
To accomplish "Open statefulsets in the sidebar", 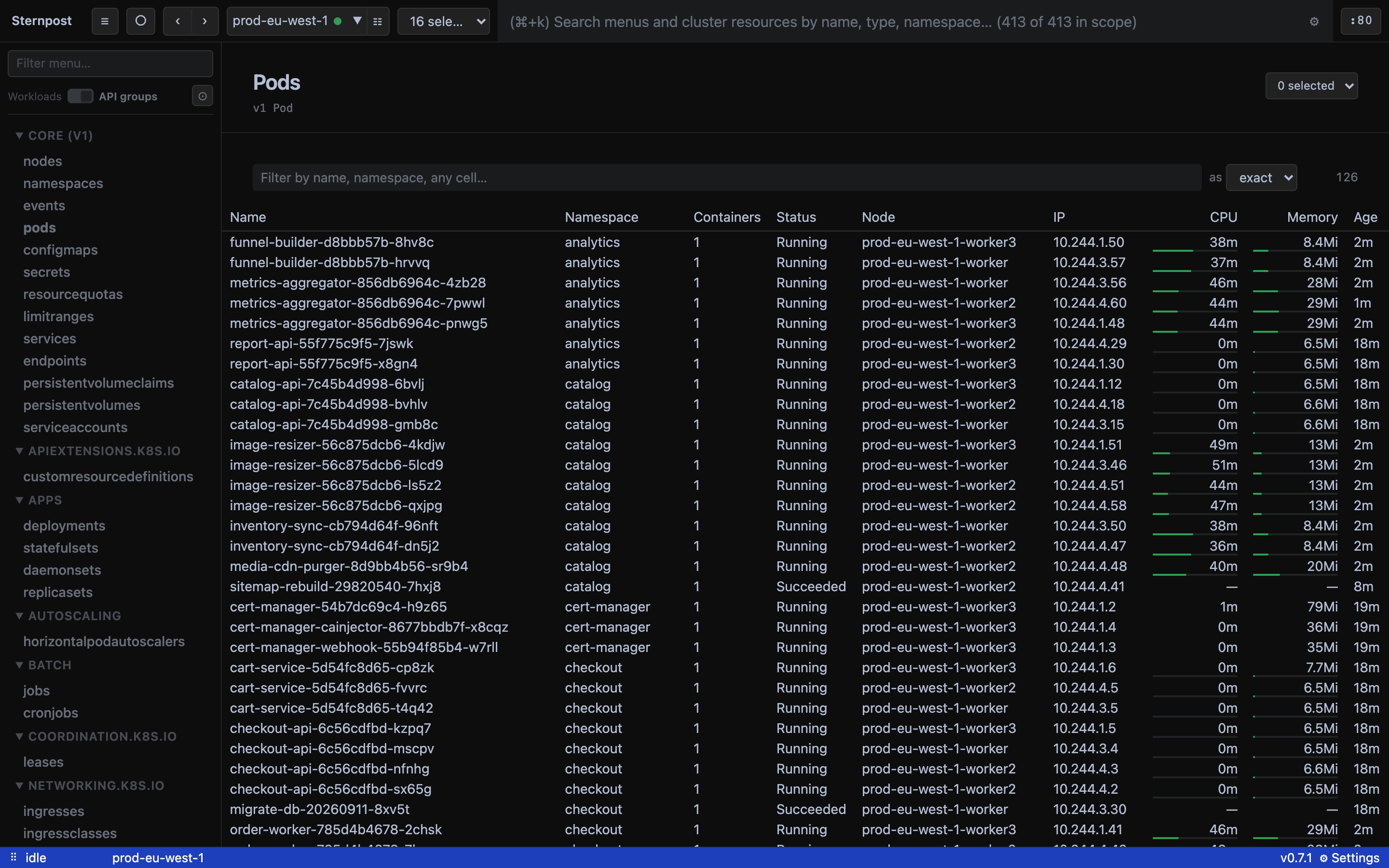I will pyautogui.click(x=61, y=548).
